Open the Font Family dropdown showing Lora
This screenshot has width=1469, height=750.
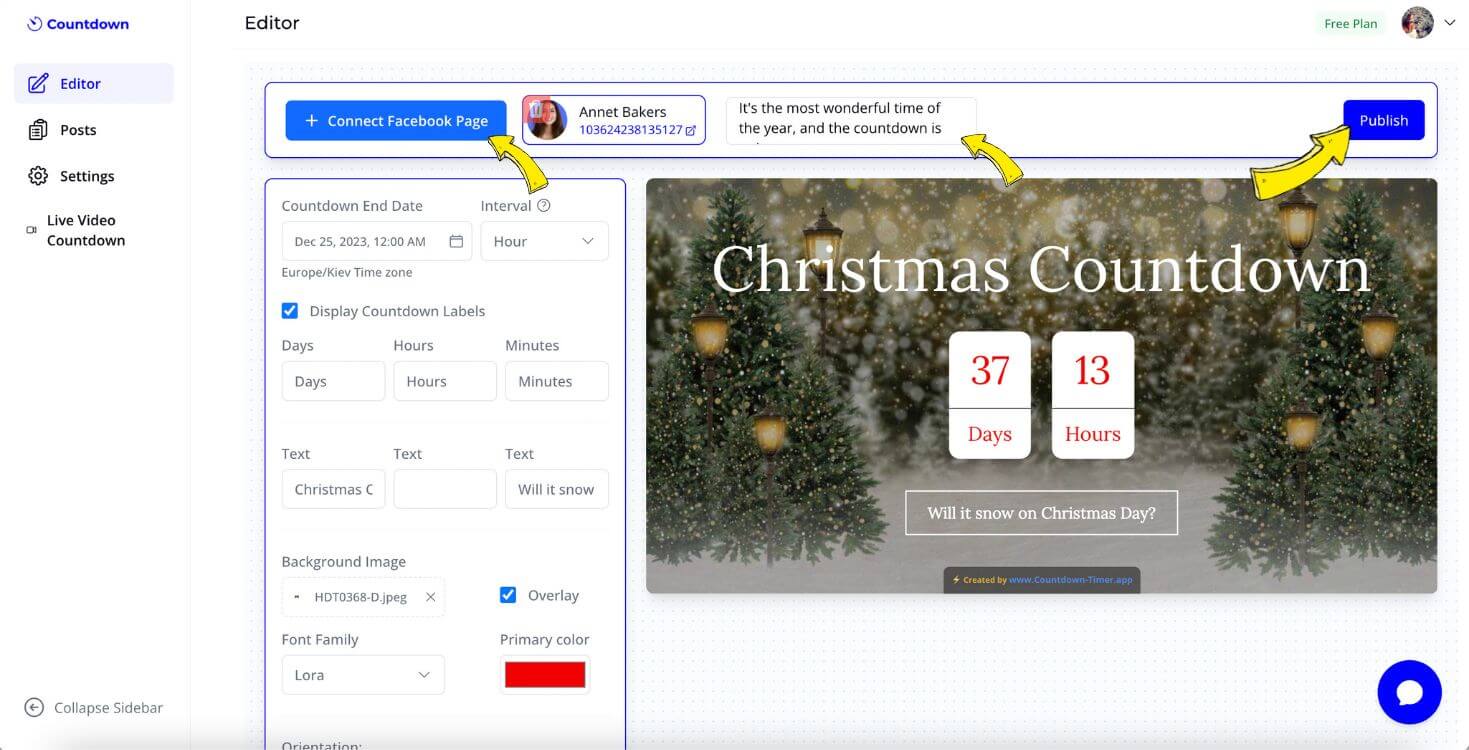pyautogui.click(x=362, y=674)
